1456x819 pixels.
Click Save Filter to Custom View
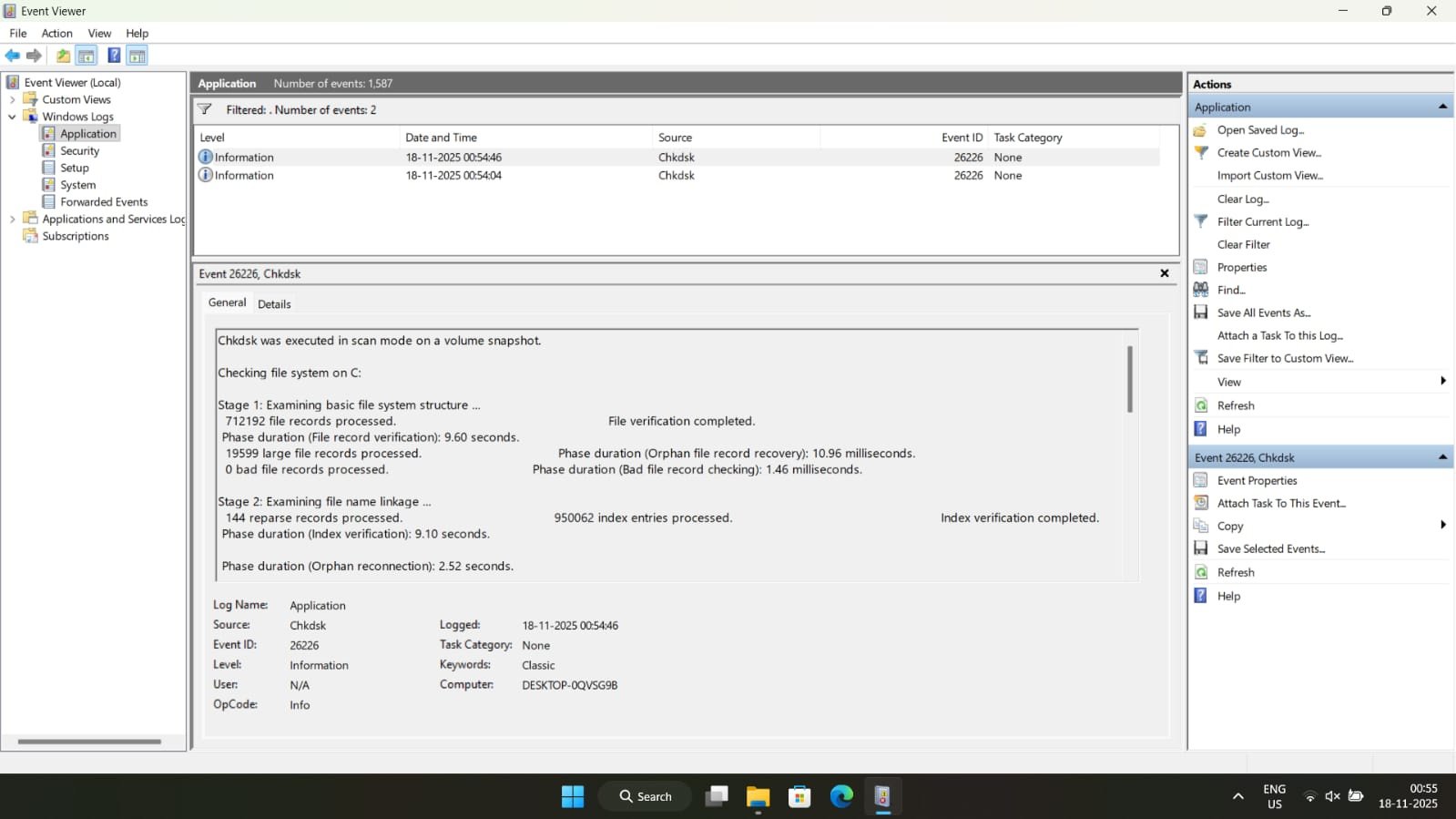pyautogui.click(x=1285, y=358)
